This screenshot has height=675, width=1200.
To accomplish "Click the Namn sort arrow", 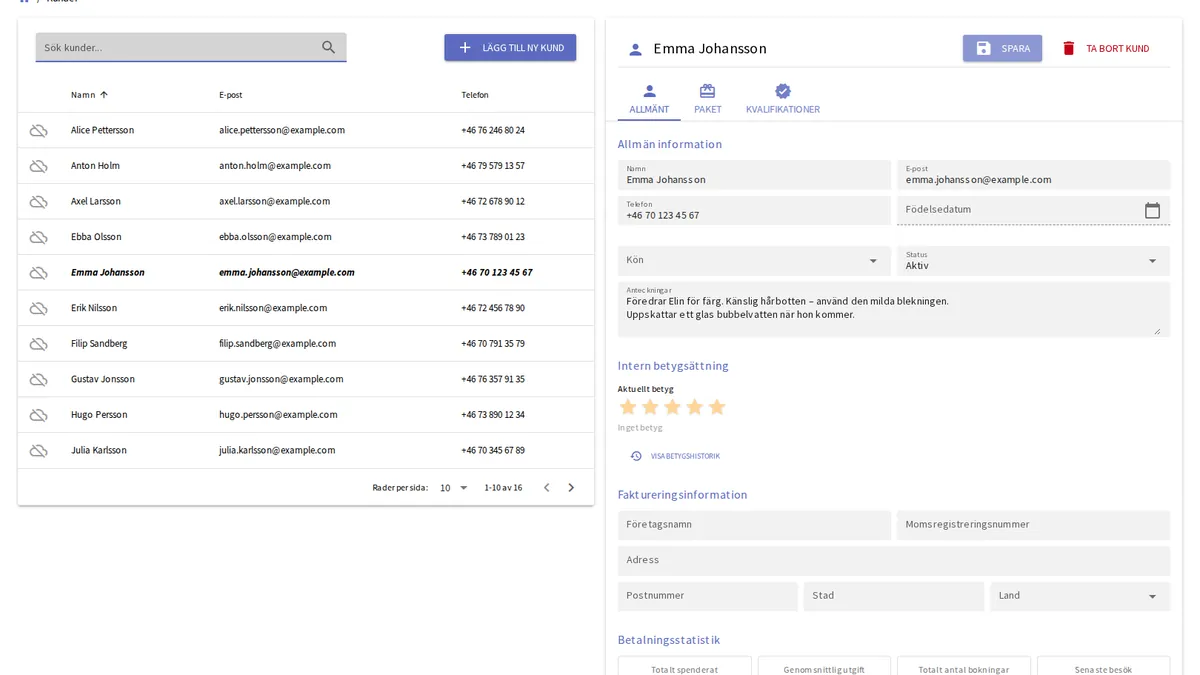I will (104, 95).
